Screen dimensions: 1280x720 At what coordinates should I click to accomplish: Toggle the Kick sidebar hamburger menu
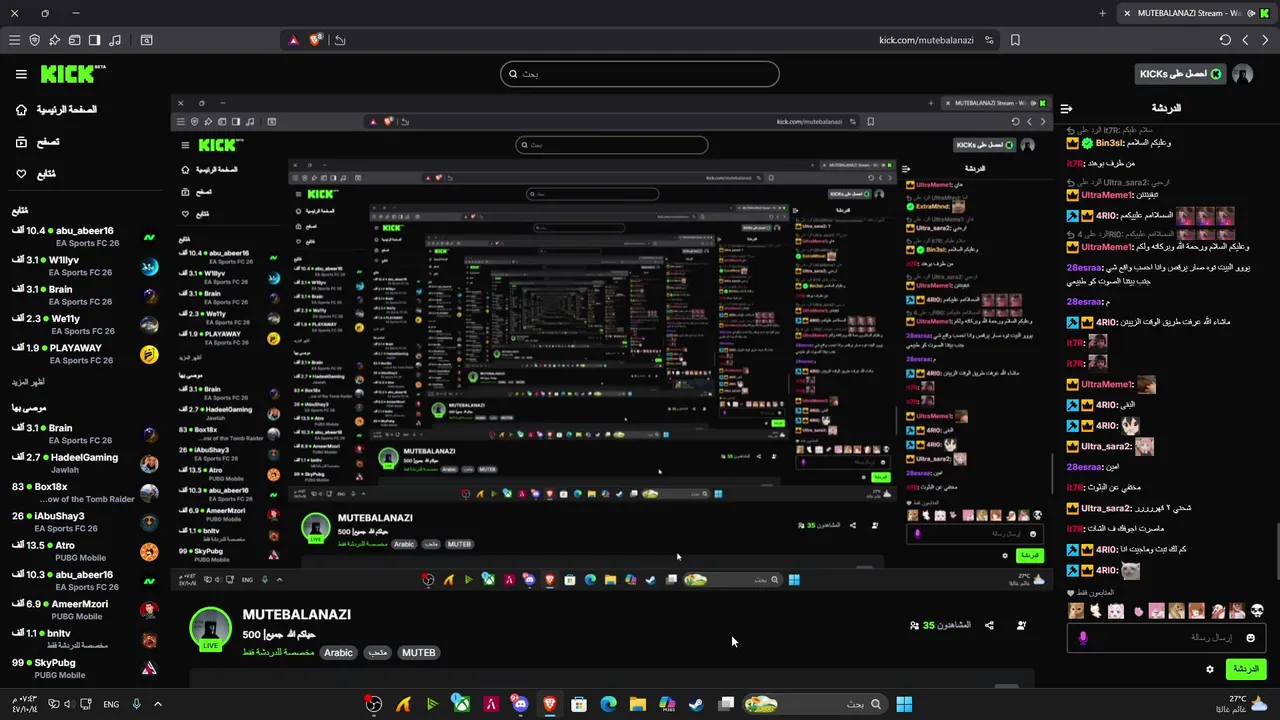[x=21, y=74]
